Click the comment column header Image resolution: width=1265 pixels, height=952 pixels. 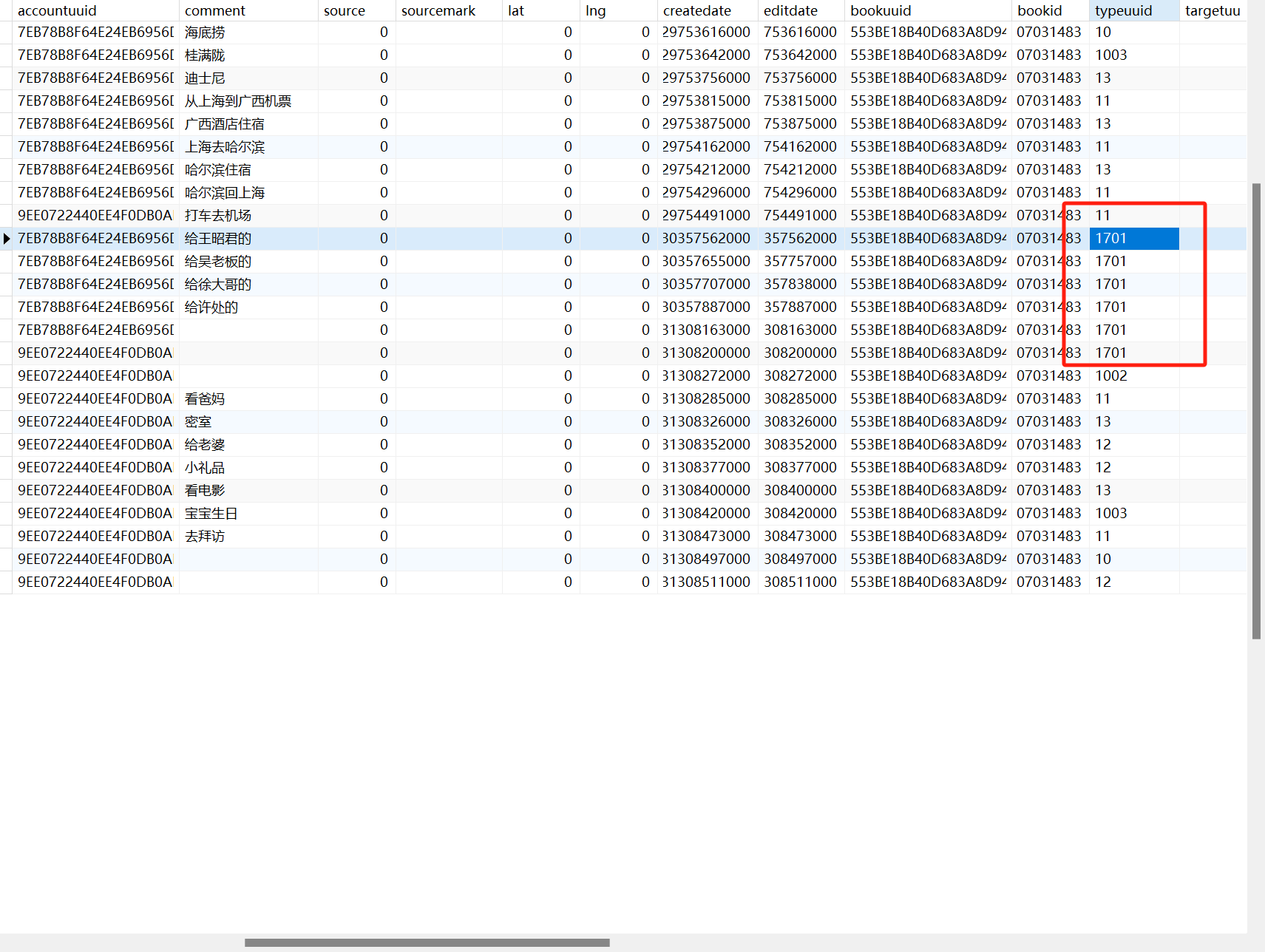tap(215, 10)
